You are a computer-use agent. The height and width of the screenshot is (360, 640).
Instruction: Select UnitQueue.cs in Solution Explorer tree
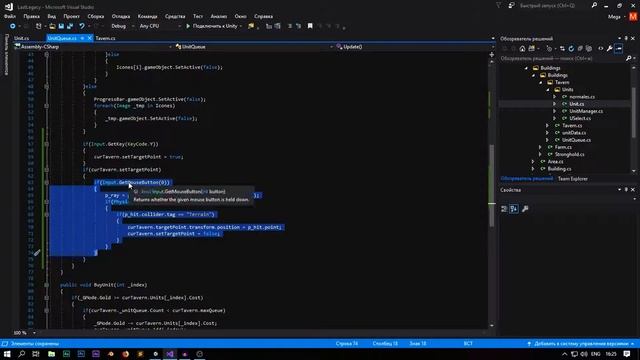click(x=576, y=140)
